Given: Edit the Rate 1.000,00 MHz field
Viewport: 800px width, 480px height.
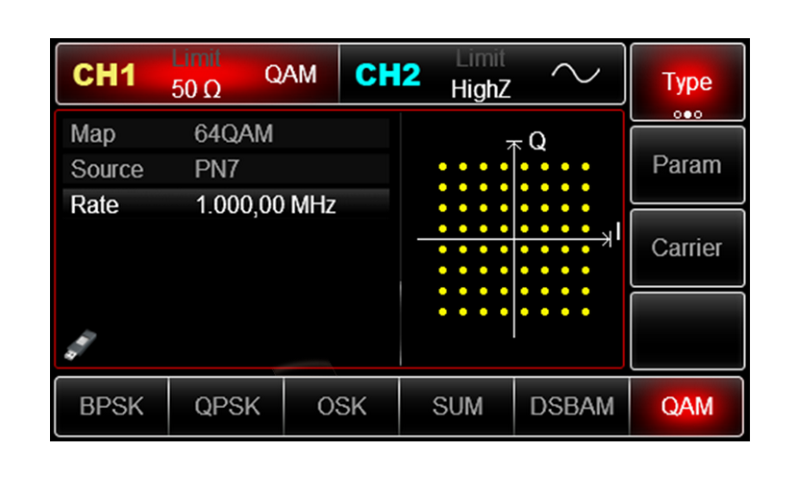Looking at the screenshot, I should click(225, 205).
